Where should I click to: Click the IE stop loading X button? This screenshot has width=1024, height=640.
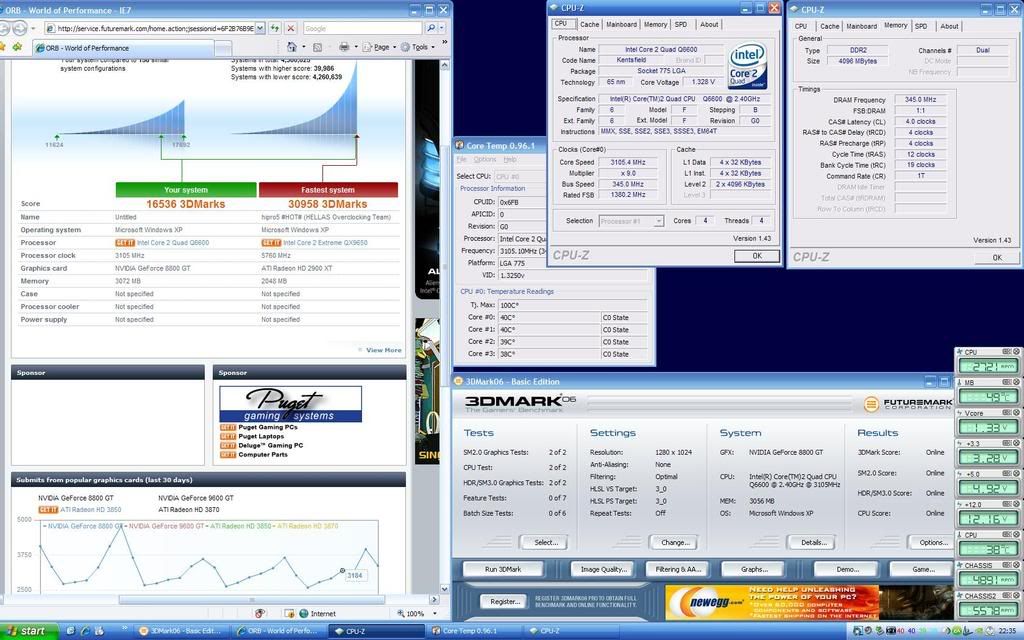(x=291, y=28)
